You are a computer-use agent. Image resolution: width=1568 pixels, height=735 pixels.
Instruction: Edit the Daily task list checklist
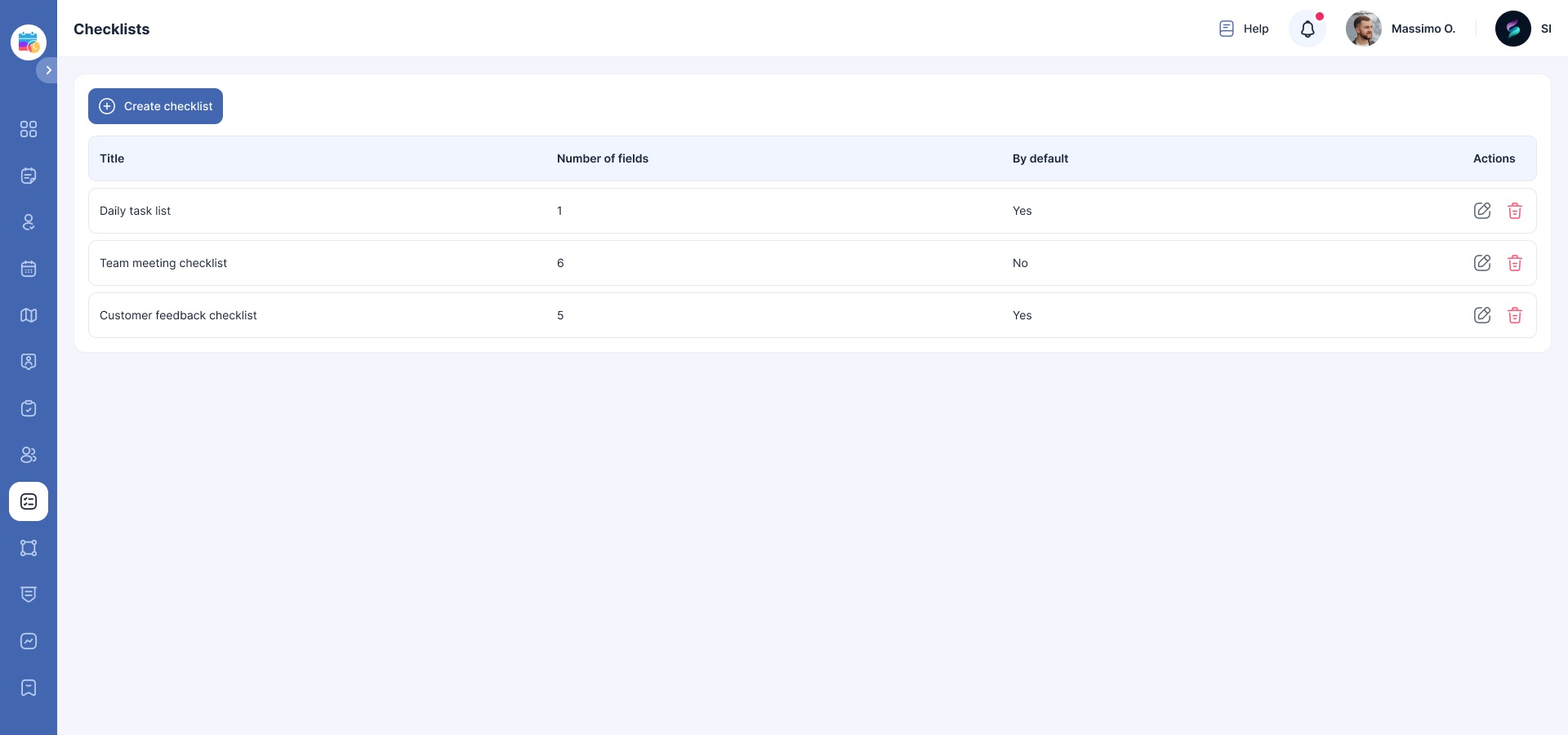click(1481, 211)
